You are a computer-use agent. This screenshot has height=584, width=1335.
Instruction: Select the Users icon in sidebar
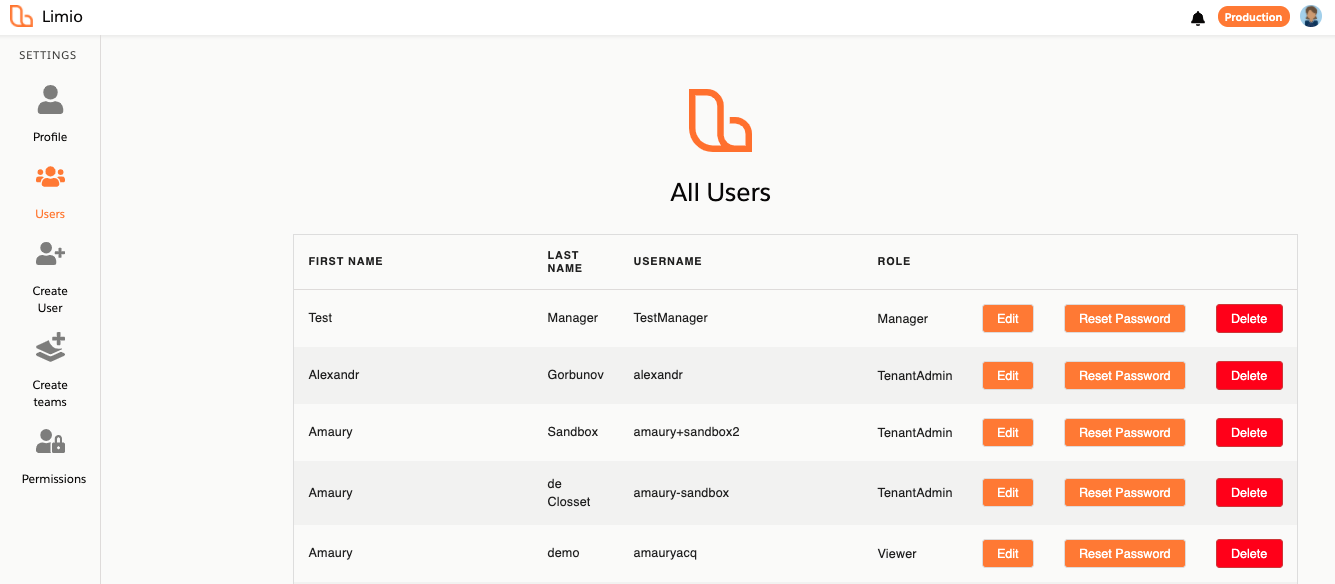50,178
